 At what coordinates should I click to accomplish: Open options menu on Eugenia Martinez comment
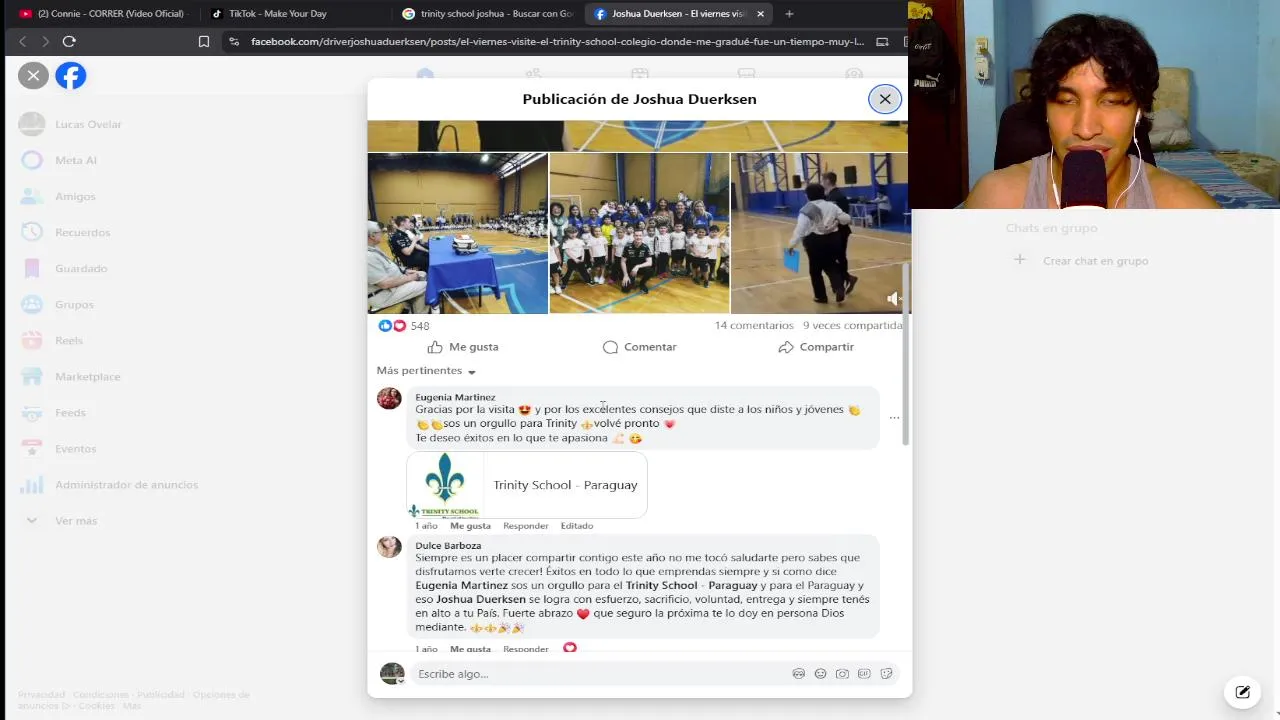click(894, 417)
